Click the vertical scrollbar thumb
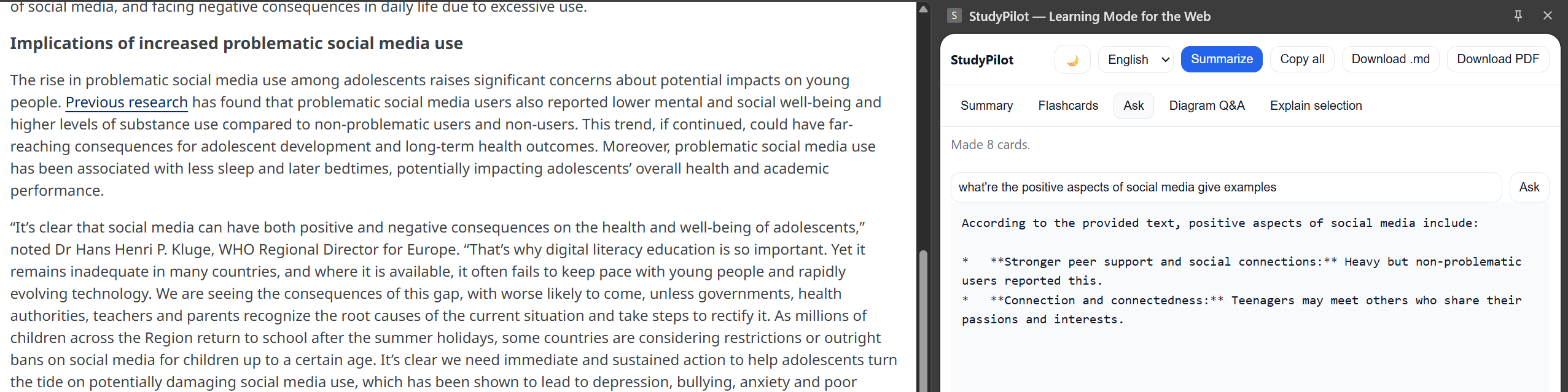 923,319
